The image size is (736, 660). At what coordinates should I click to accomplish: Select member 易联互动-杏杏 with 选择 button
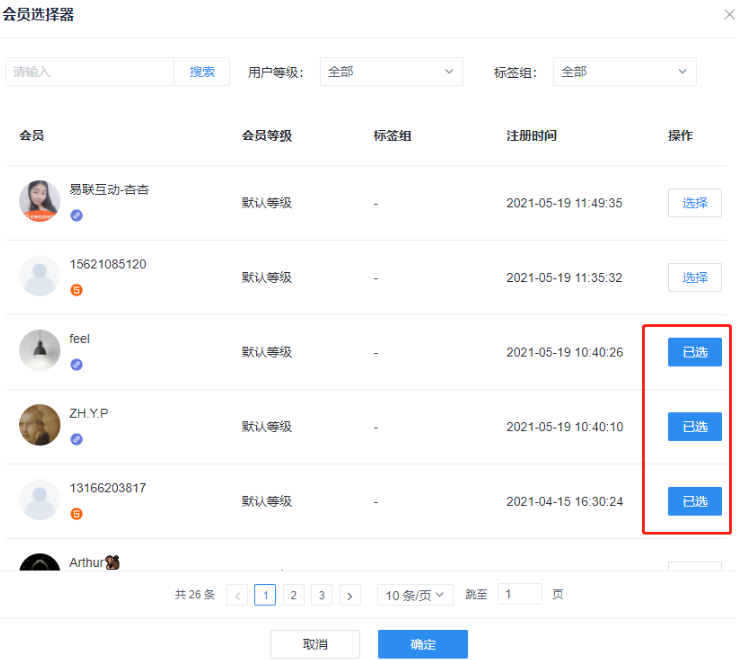tap(694, 203)
